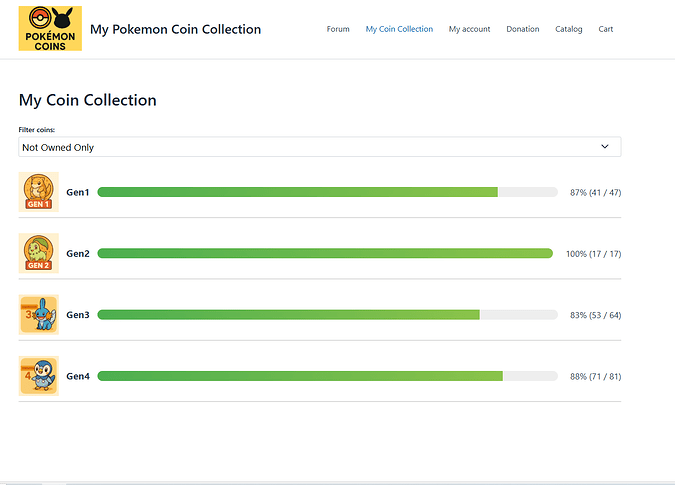Open My Coin Collection nav link

[399, 29]
